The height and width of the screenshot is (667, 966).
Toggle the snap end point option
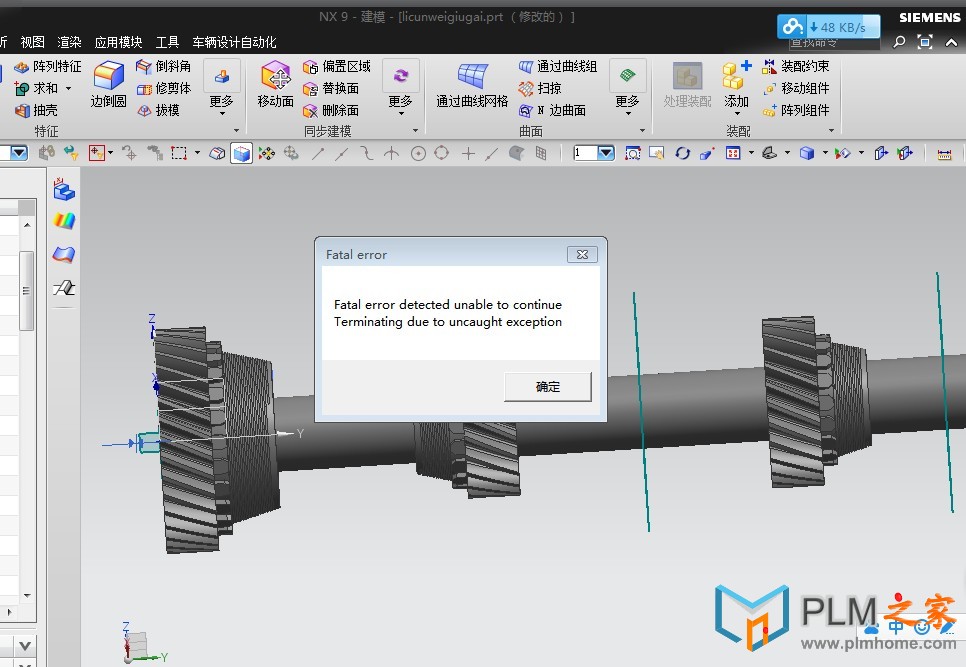(318, 153)
